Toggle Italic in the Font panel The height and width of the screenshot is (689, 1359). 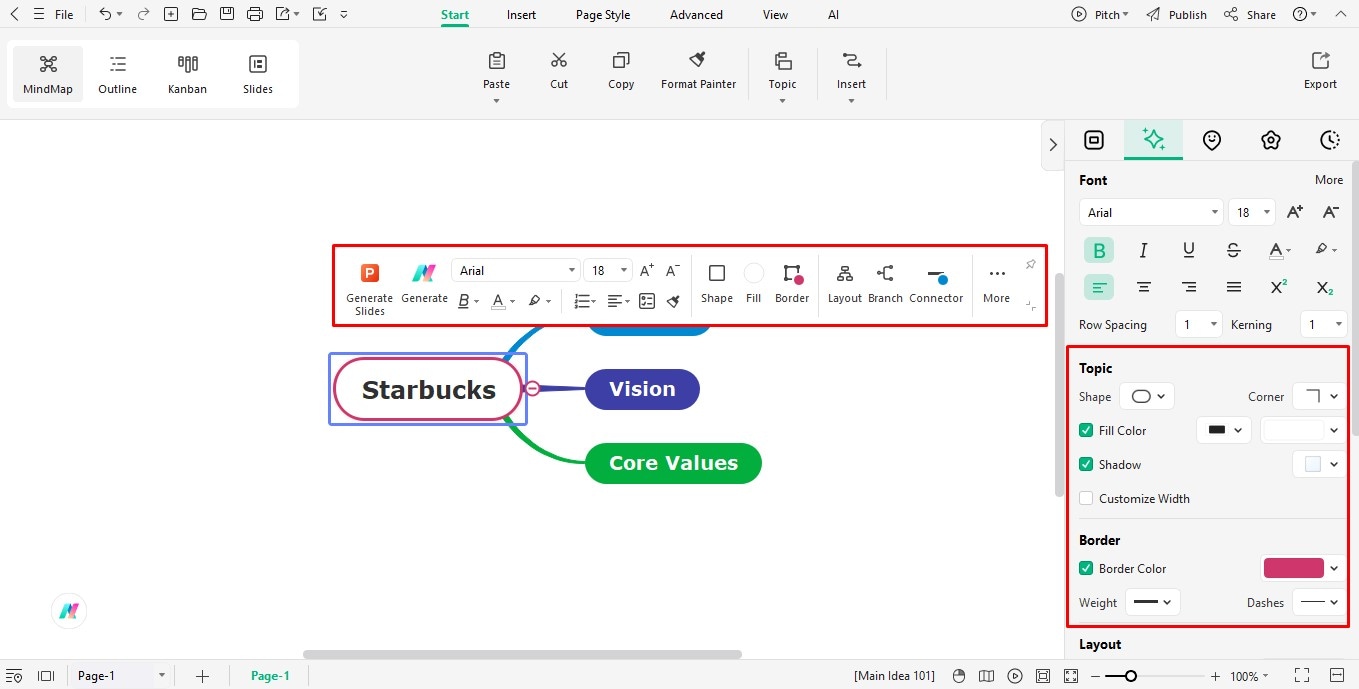click(x=1144, y=250)
